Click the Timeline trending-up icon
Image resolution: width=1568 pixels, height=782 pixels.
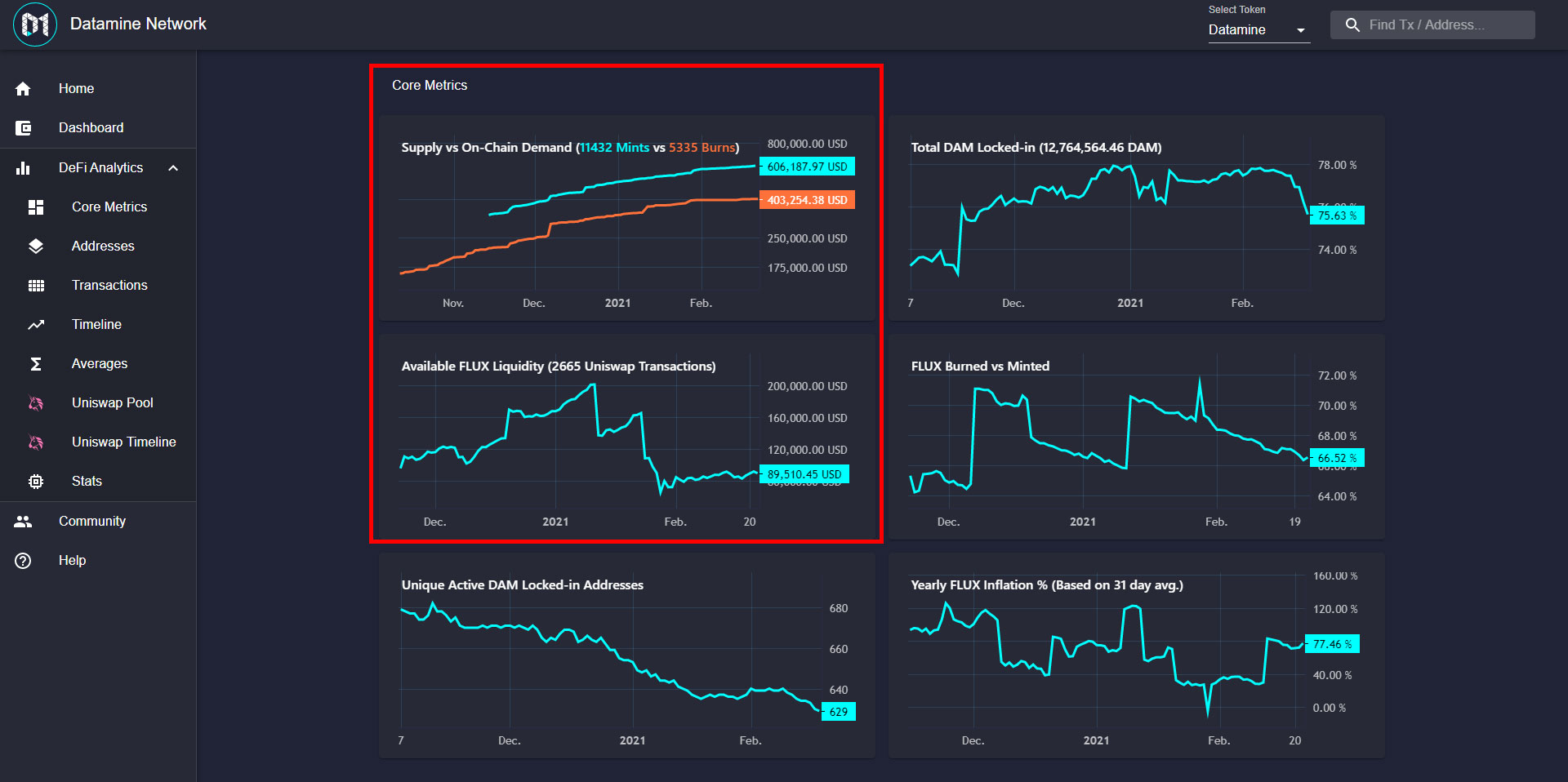coord(36,324)
